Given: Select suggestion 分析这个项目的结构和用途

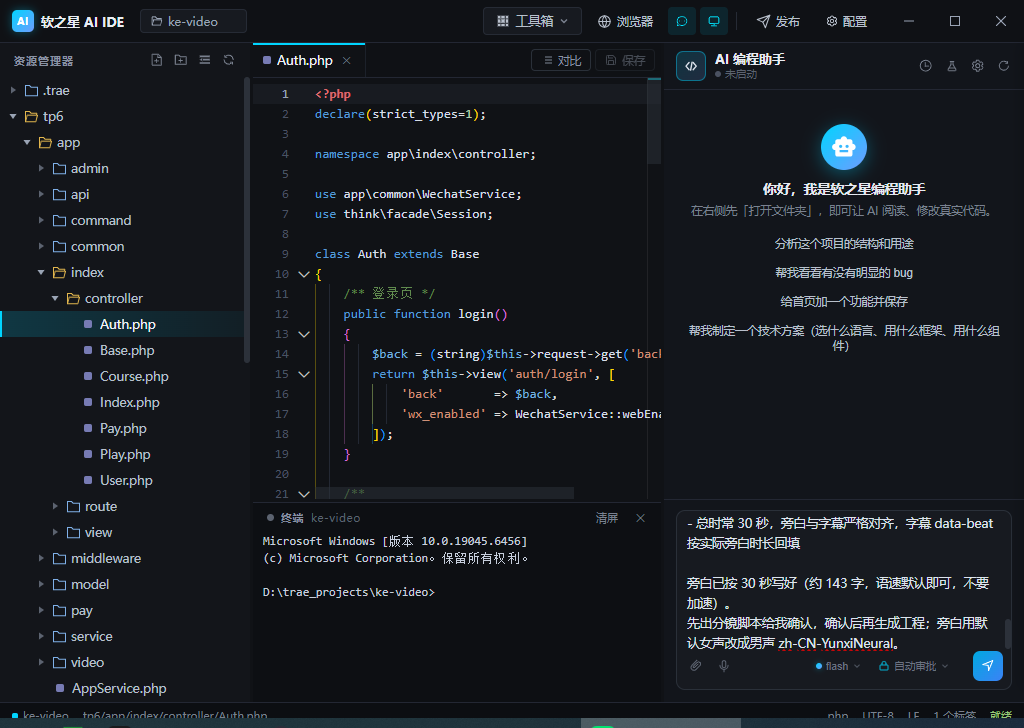Looking at the screenshot, I should [844, 244].
